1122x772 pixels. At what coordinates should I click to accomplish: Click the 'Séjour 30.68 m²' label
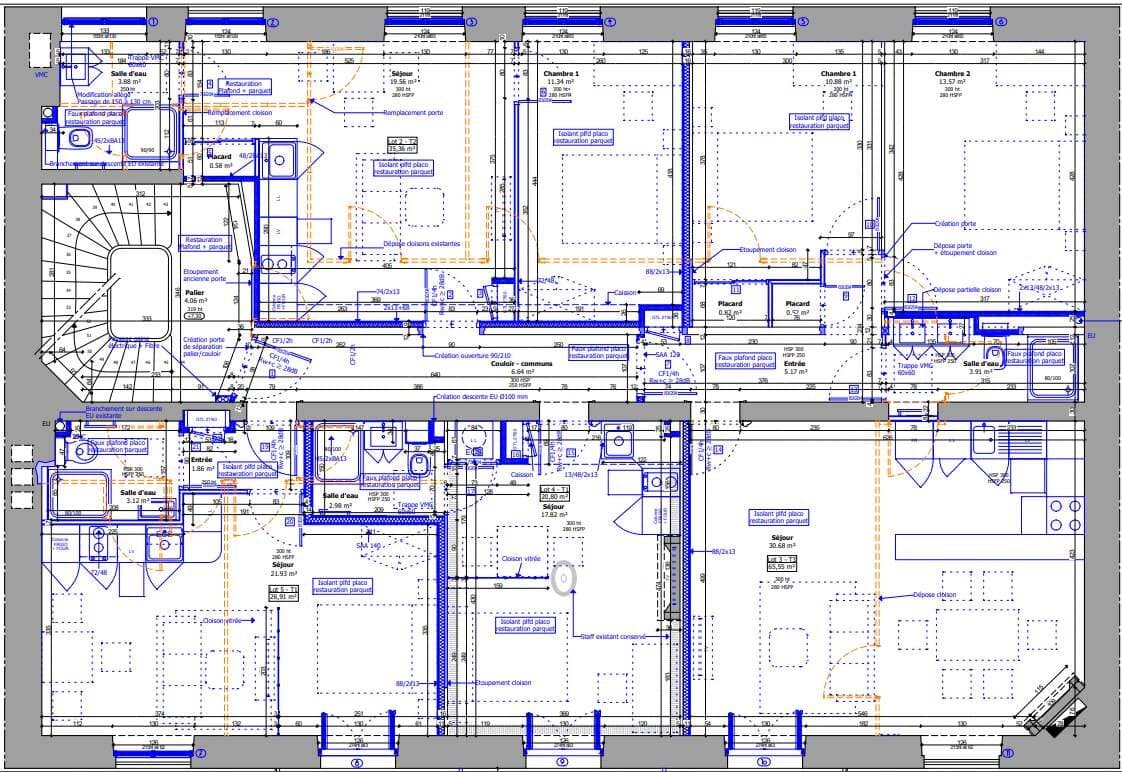coord(782,541)
